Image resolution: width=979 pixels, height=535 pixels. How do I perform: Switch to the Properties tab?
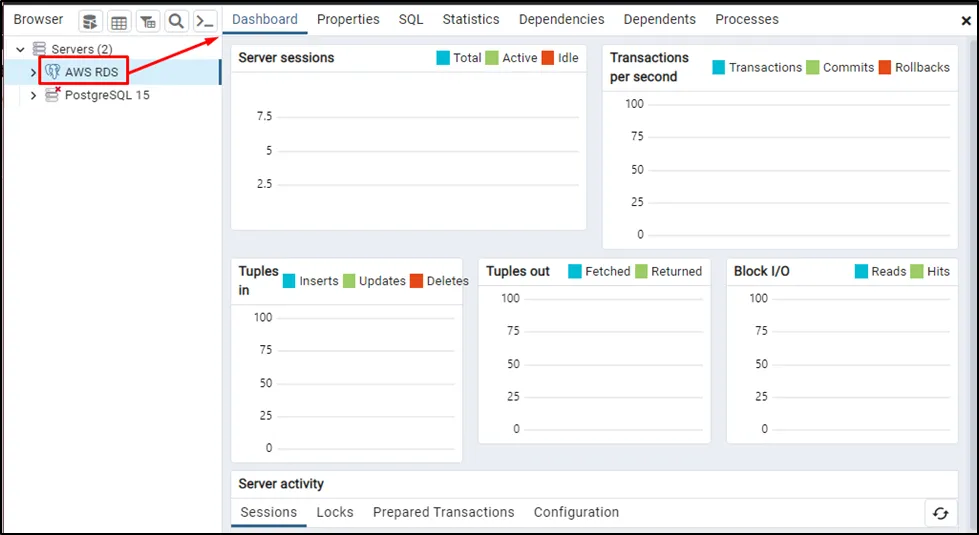click(x=348, y=19)
